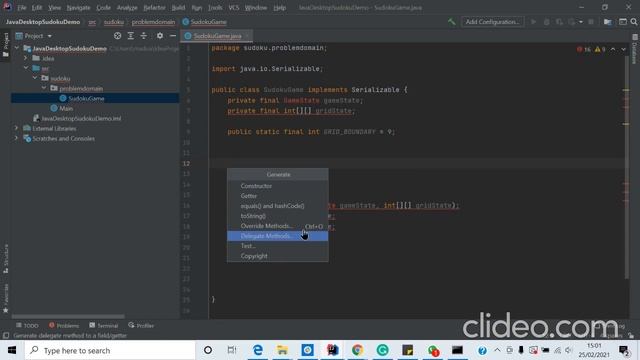Click the Stop square icon in toolbar
Image resolution: width=640 pixels, height=360 pixels.
pyautogui.click(x=591, y=22)
